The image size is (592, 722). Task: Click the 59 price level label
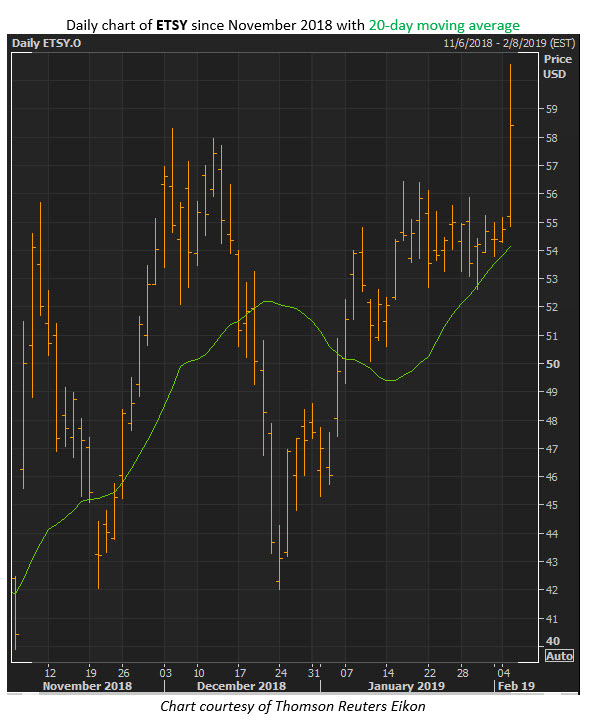point(551,109)
